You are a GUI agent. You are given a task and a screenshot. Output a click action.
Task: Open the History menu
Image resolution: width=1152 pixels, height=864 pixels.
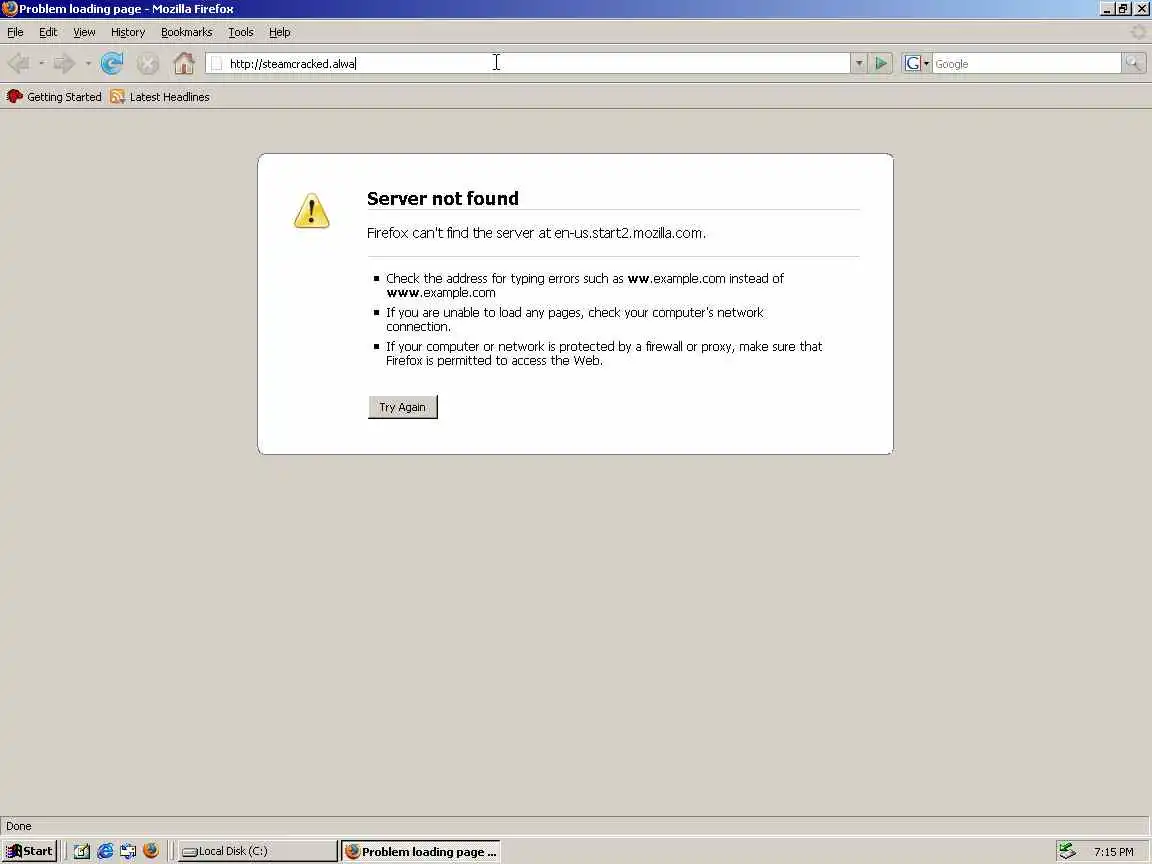point(128,32)
